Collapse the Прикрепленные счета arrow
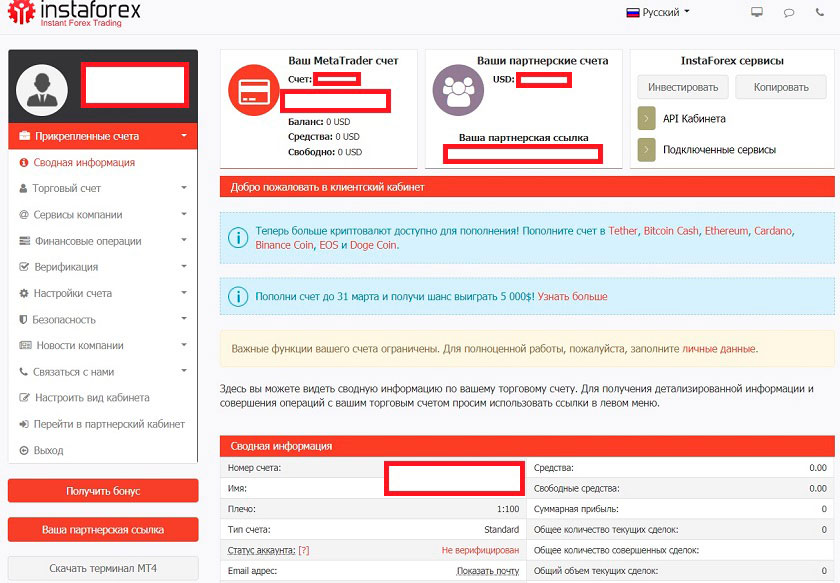Screen dimensions: 840x583 point(184,136)
